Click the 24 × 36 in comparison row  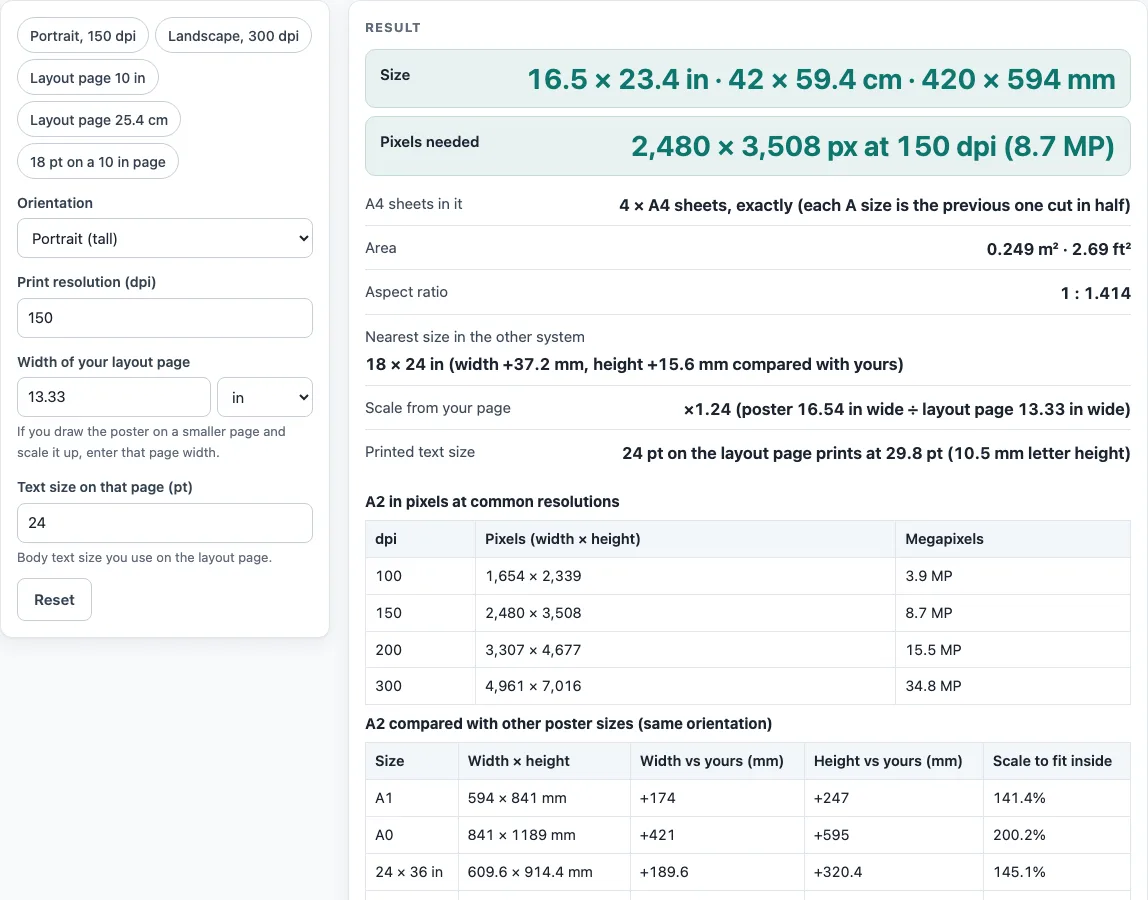(x=748, y=872)
